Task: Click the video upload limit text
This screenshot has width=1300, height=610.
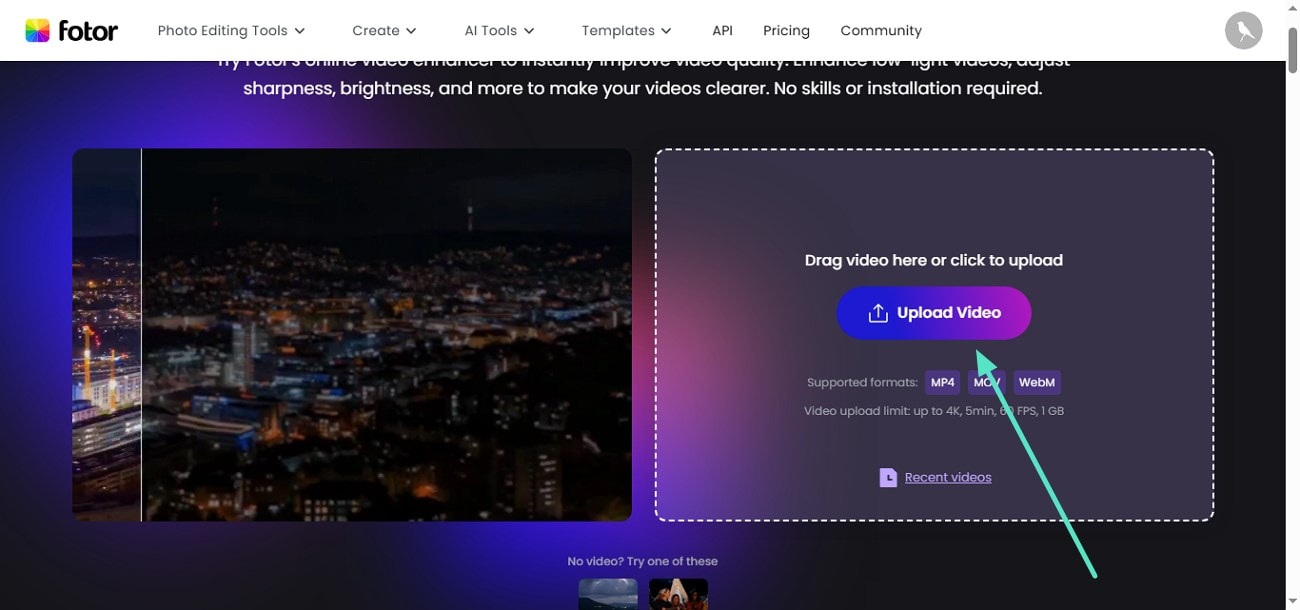Action: click(x=934, y=411)
